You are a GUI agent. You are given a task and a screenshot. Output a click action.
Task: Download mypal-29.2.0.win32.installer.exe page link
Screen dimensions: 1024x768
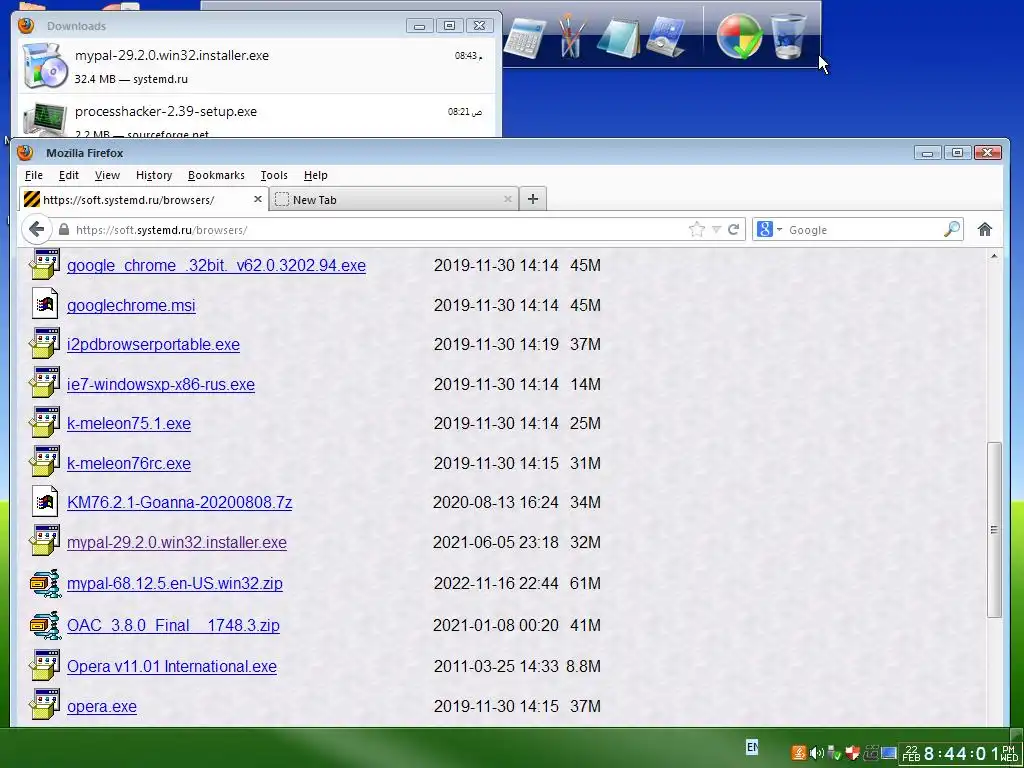(176, 542)
